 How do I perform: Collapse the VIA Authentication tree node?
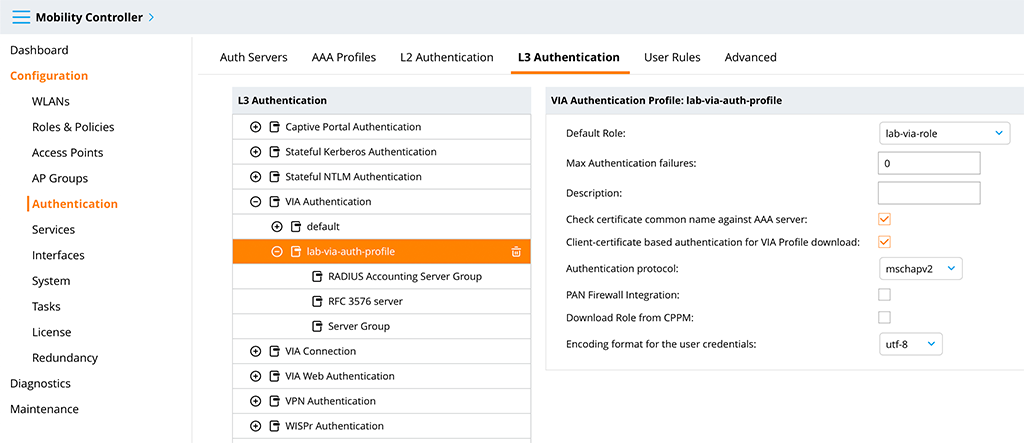click(255, 202)
